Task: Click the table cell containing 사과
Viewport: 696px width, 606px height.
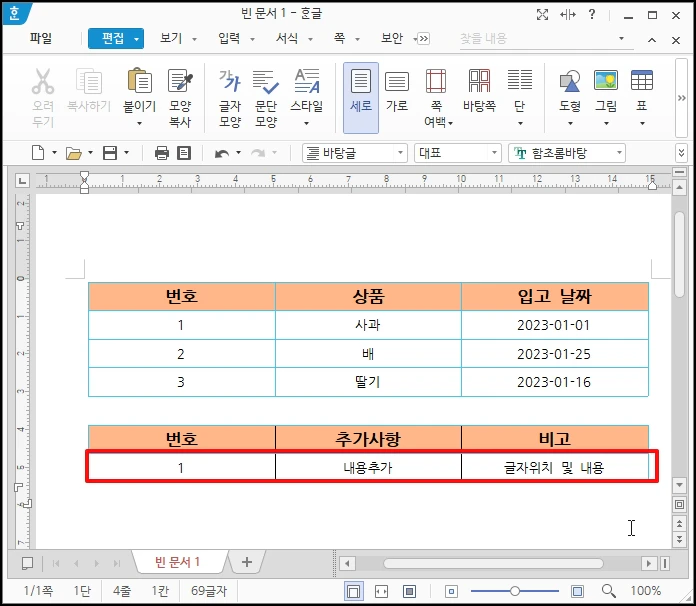Action: (368, 325)
